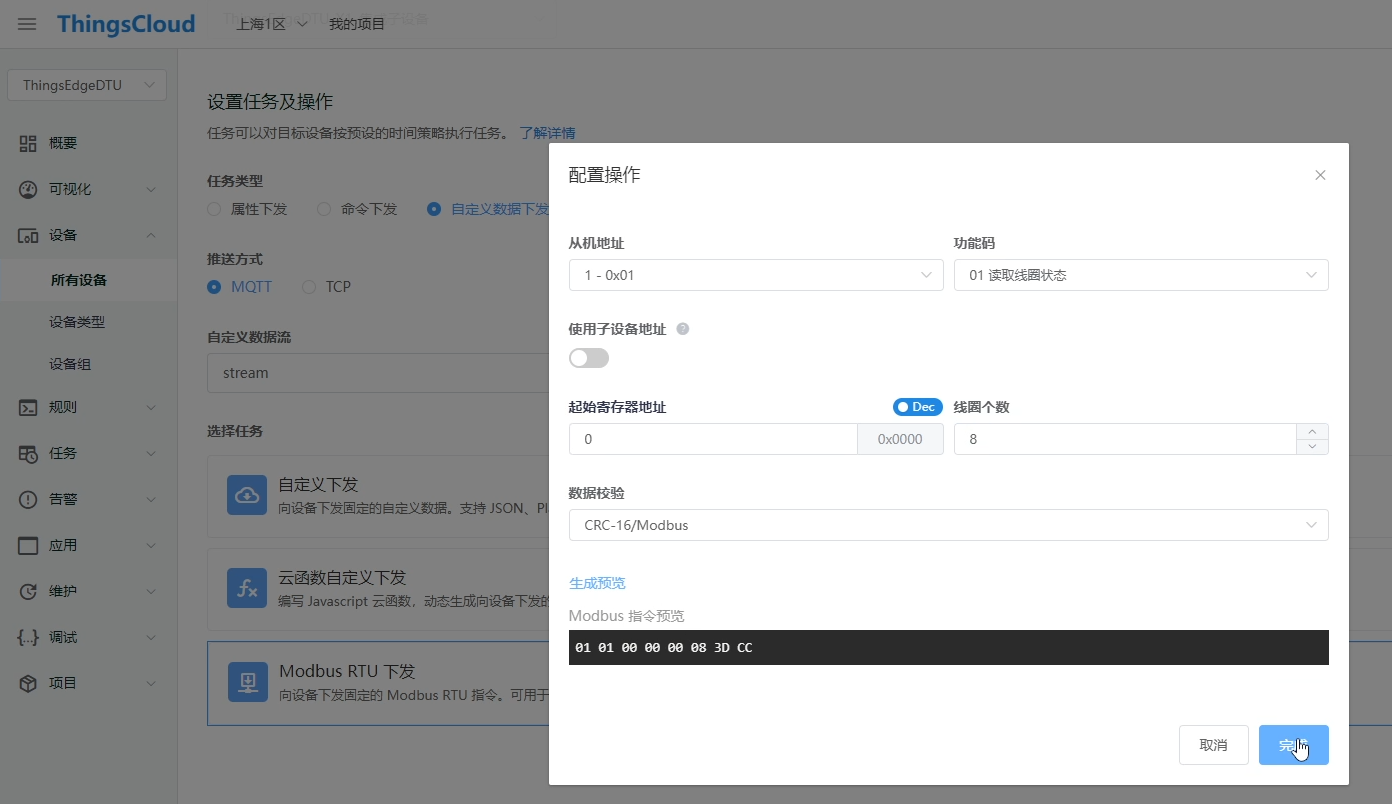Screen dimensions: 1392x804
Task: Go to 我的项目
Action: click(357, 24)
